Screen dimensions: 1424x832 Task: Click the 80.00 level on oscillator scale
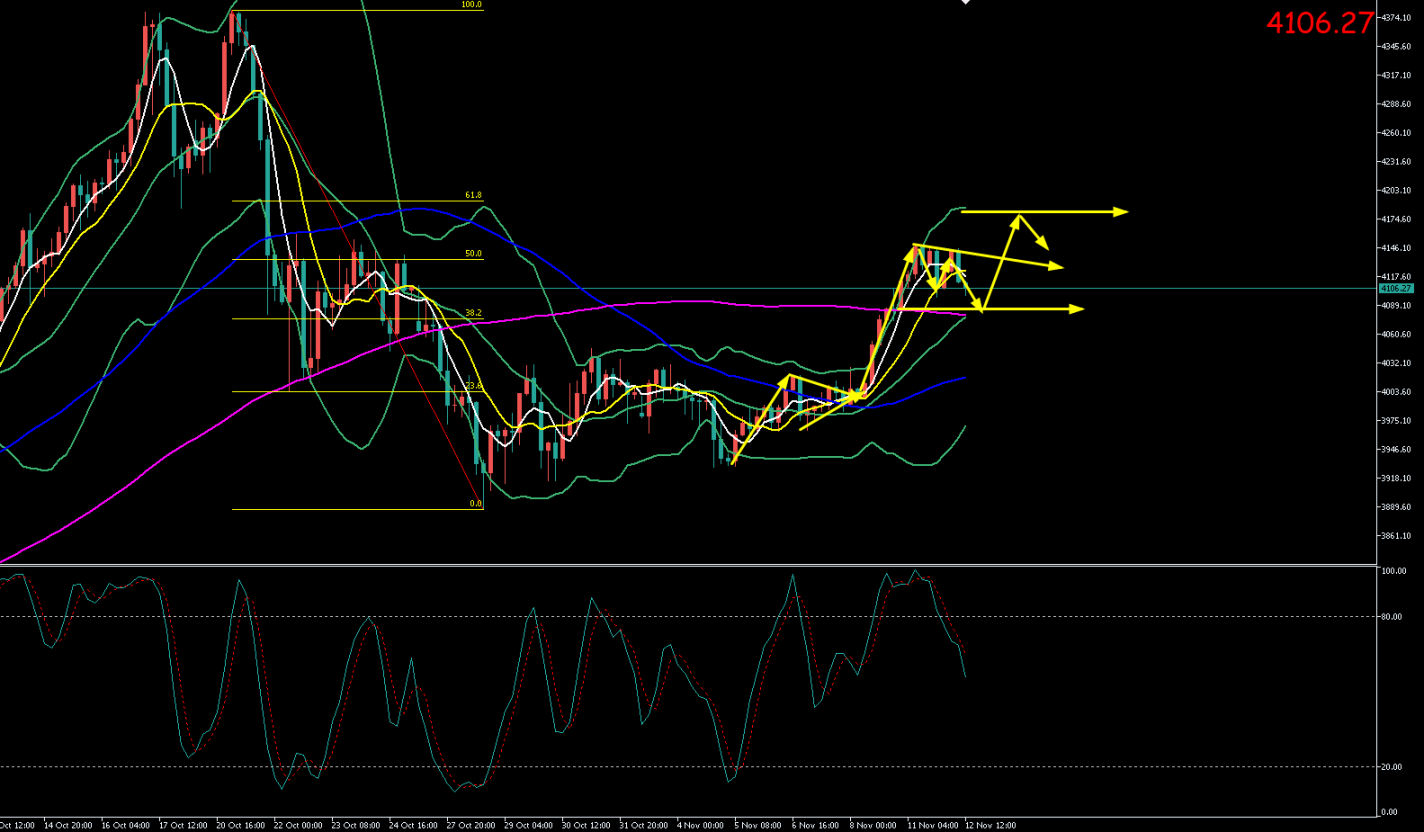(1393, 617)
